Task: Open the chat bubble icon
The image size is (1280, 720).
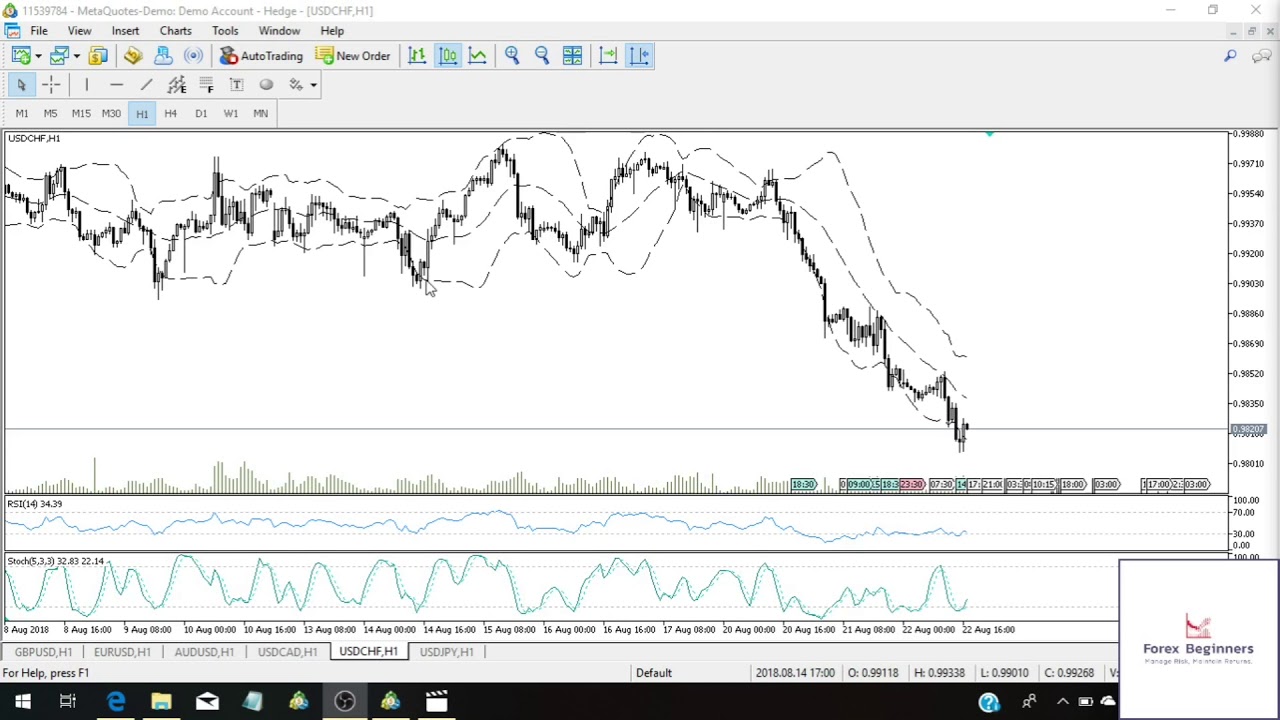Action: (1261, 56)
